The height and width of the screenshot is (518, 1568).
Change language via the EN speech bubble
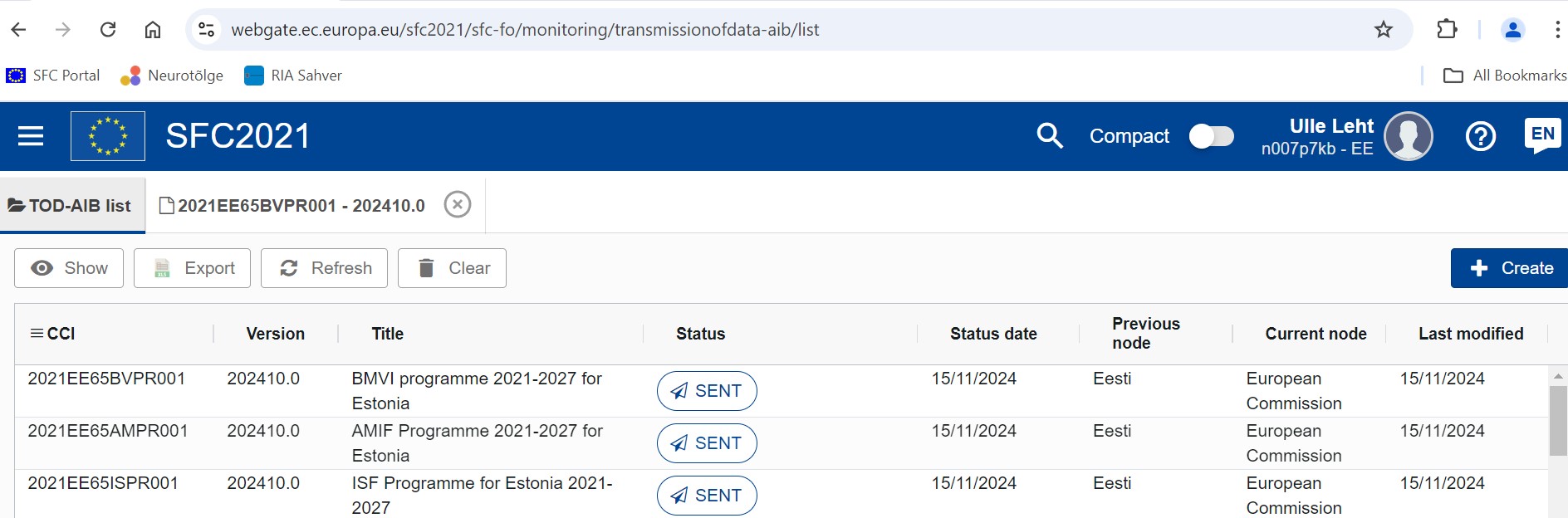[1543, 135]
